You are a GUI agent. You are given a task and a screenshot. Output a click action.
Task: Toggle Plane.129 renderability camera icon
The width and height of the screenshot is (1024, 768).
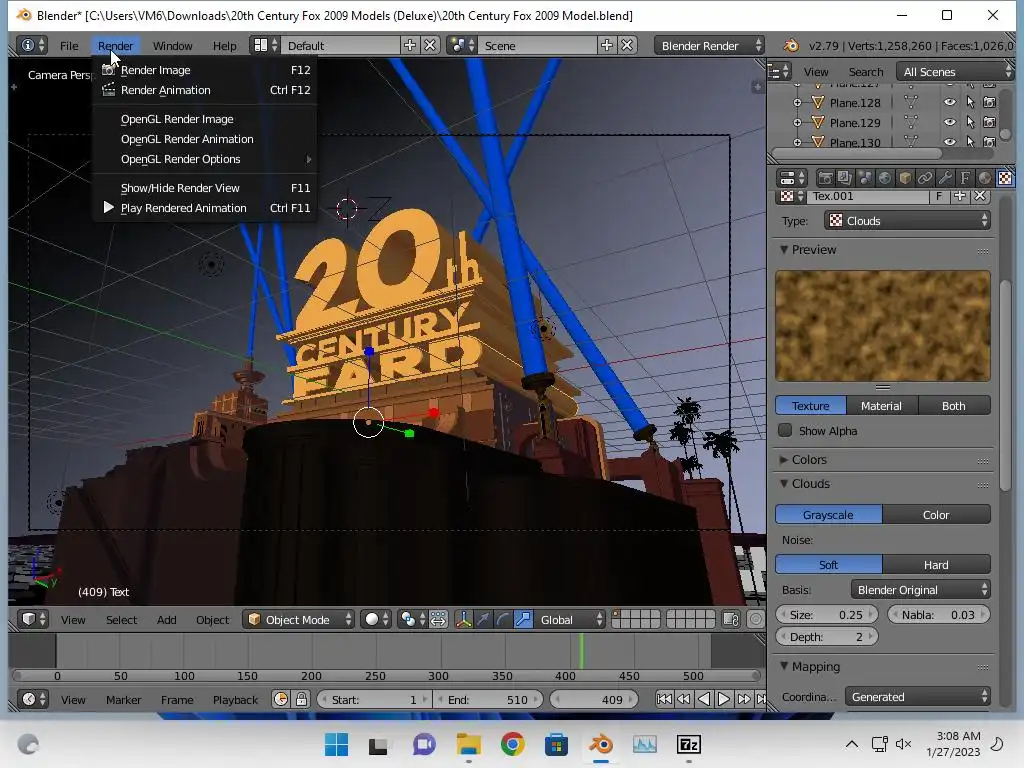pyautogui.click(x=989, y=122)
